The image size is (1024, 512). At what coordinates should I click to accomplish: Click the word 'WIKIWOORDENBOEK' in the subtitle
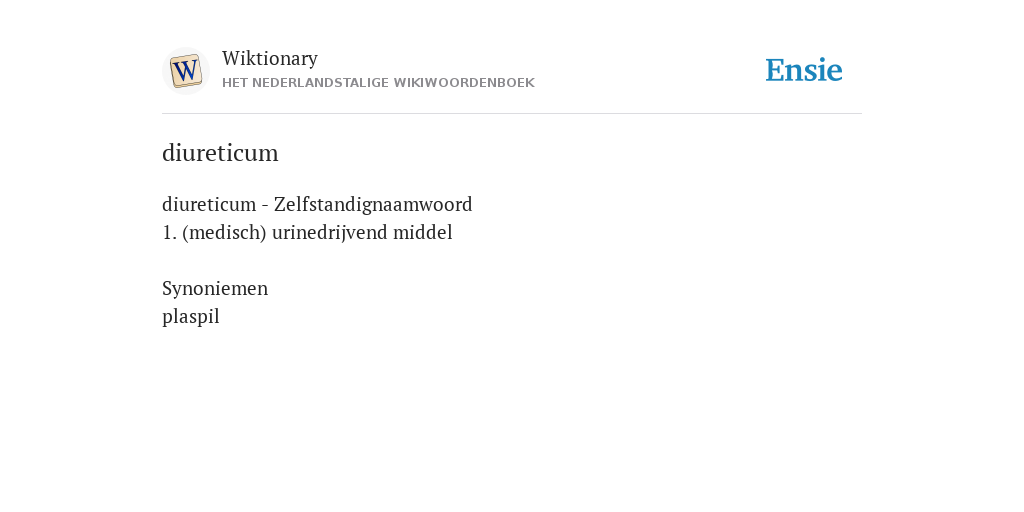[464, 83]
